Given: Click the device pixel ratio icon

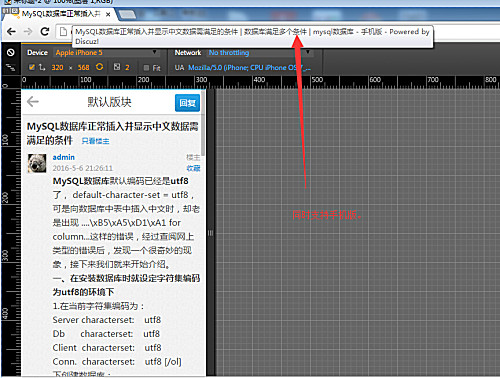Looking at the screenshot, I should click(x=117, y=67).
